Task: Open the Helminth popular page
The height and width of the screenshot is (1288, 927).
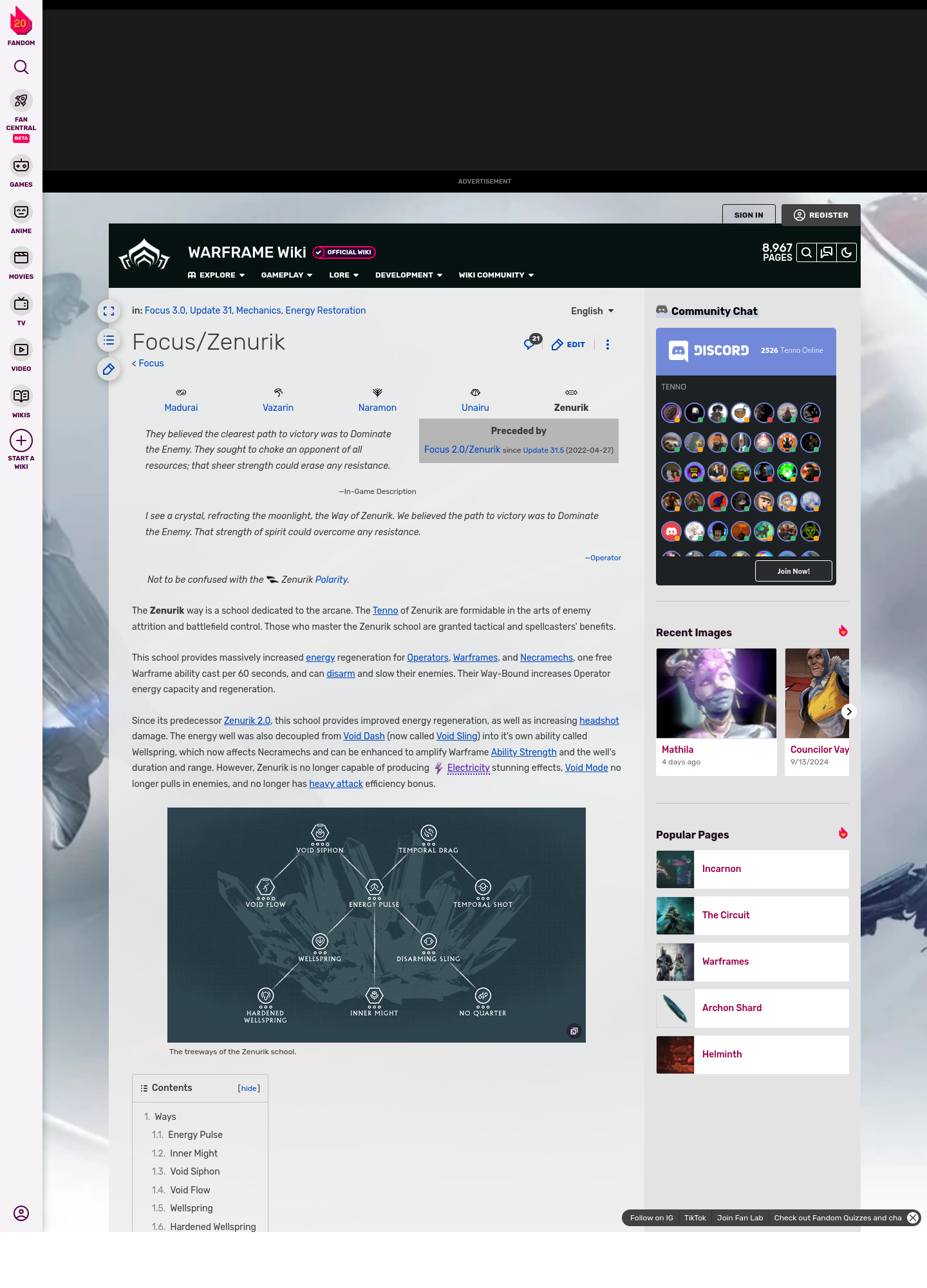Action: pyautogui.click(x=753, y=1055)
